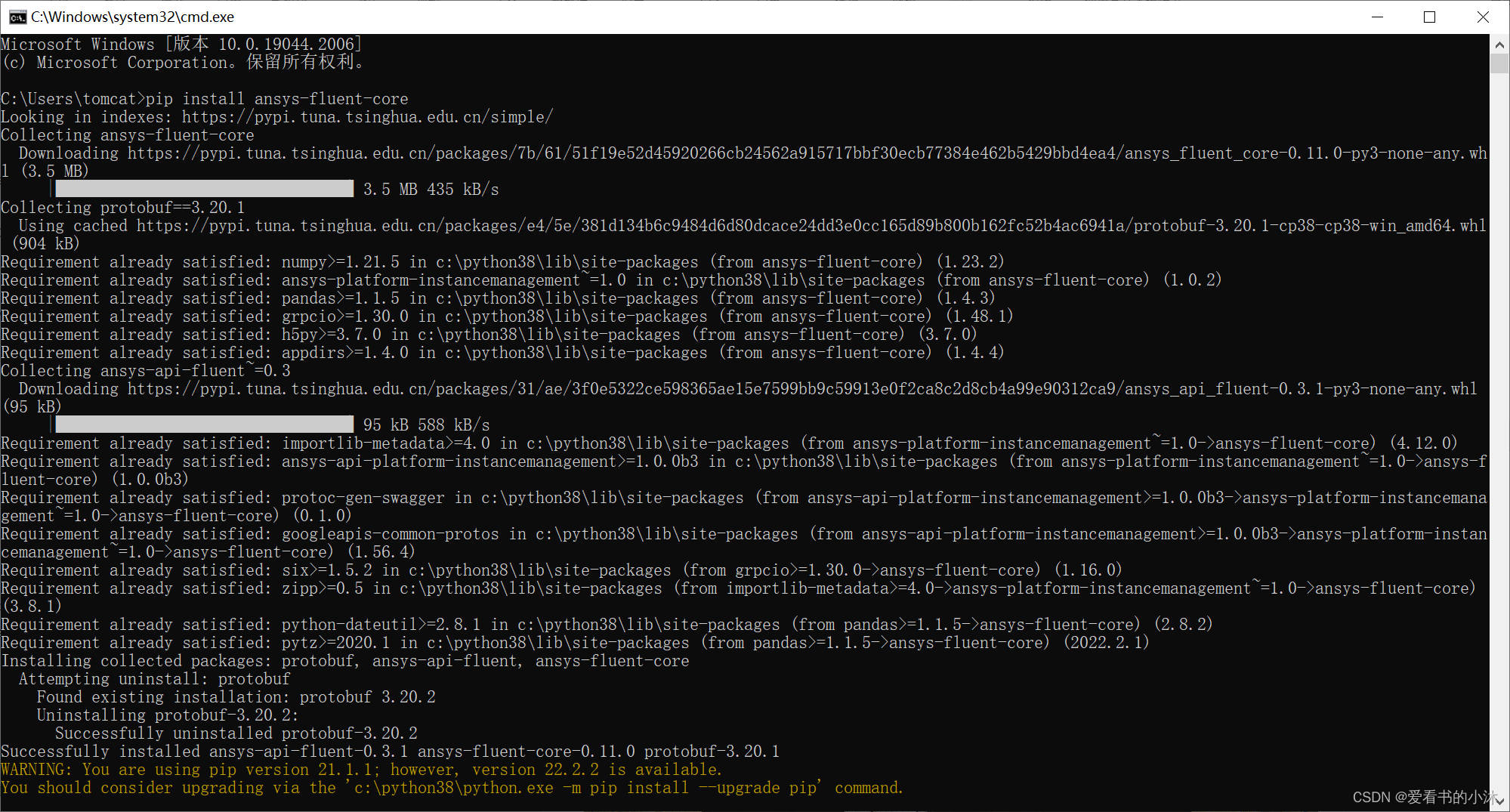Screen dimensions: 1510x812
Task: Select the Tsinghua pypi index URL
Action: pyautogui.click(x=366, y=116)
